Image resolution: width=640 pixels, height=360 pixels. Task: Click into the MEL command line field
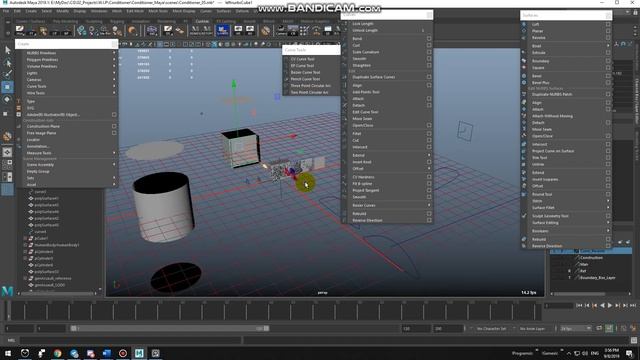pyautogui.click(x=131, y=340)
